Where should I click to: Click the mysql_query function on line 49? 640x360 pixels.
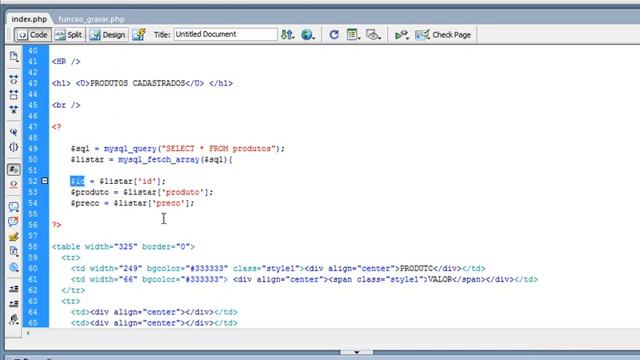point(130,149)
